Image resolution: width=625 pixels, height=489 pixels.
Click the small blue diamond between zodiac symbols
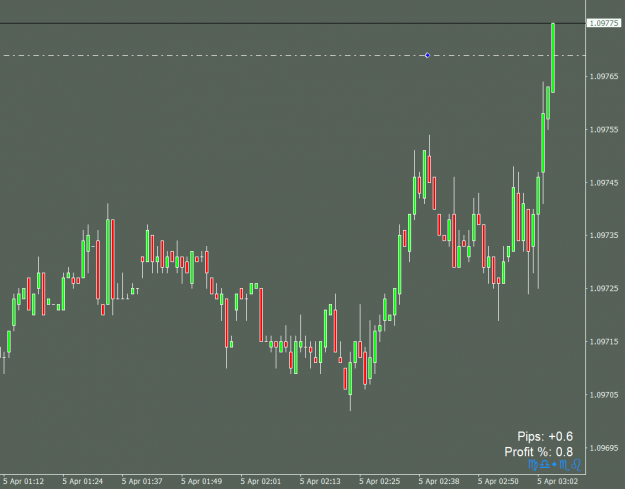[x=554, y=464]
